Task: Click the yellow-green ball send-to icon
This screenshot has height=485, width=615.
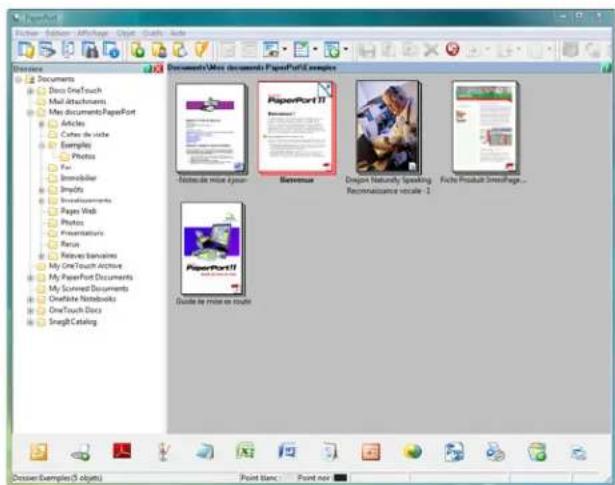Action: tap(412, 452)
